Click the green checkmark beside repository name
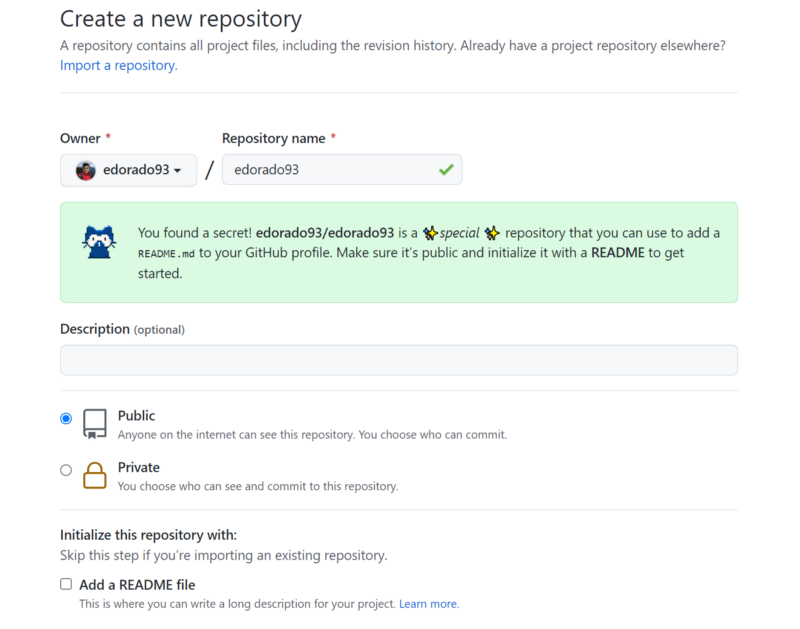 click(447, 169)
